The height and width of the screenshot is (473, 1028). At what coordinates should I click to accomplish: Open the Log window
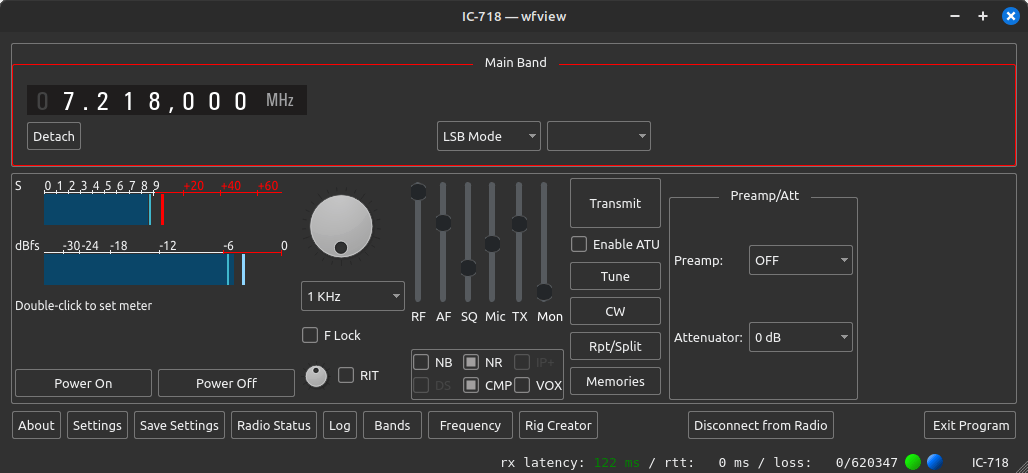point(340,425)
